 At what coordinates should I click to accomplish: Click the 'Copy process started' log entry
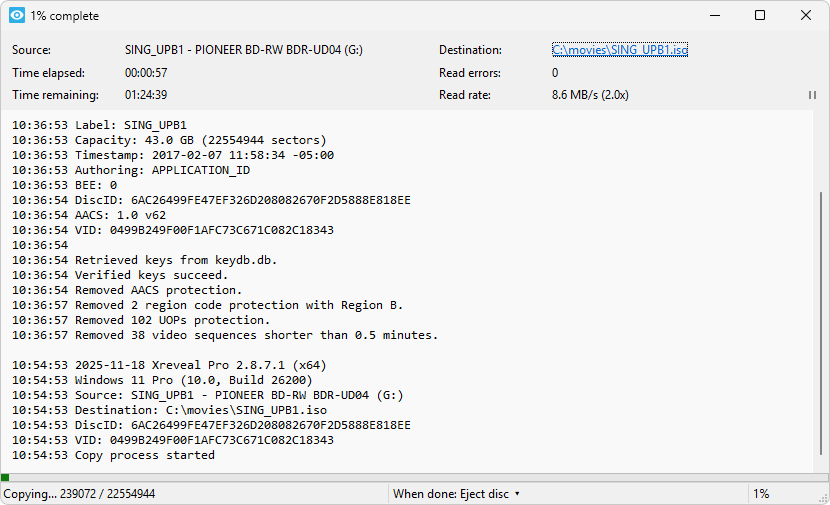click(144, 455)
